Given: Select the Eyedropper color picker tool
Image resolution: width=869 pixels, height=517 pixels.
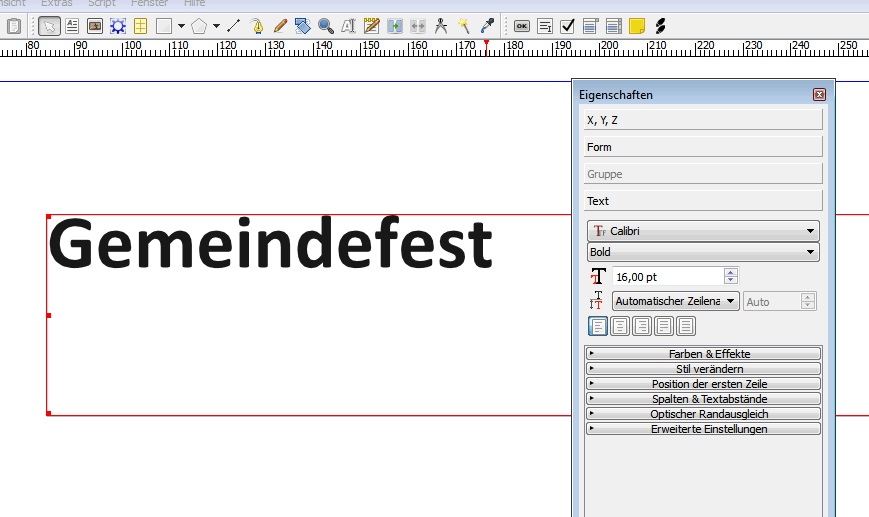Looking at the screenshot, I should tap(487, 26).
